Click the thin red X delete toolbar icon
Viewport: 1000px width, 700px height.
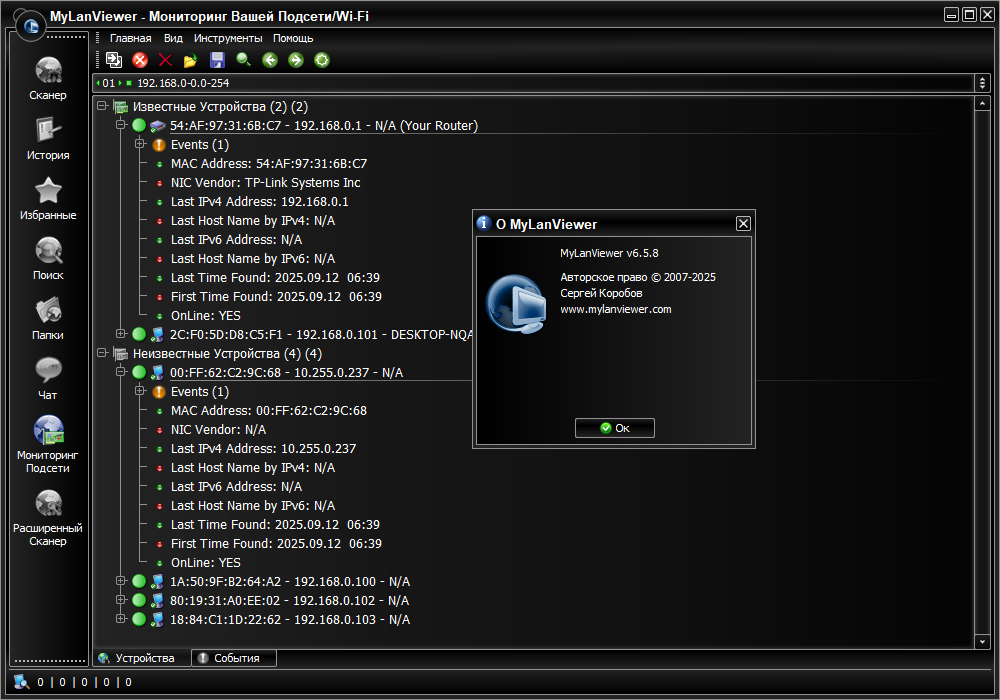(x=165, y=60)
